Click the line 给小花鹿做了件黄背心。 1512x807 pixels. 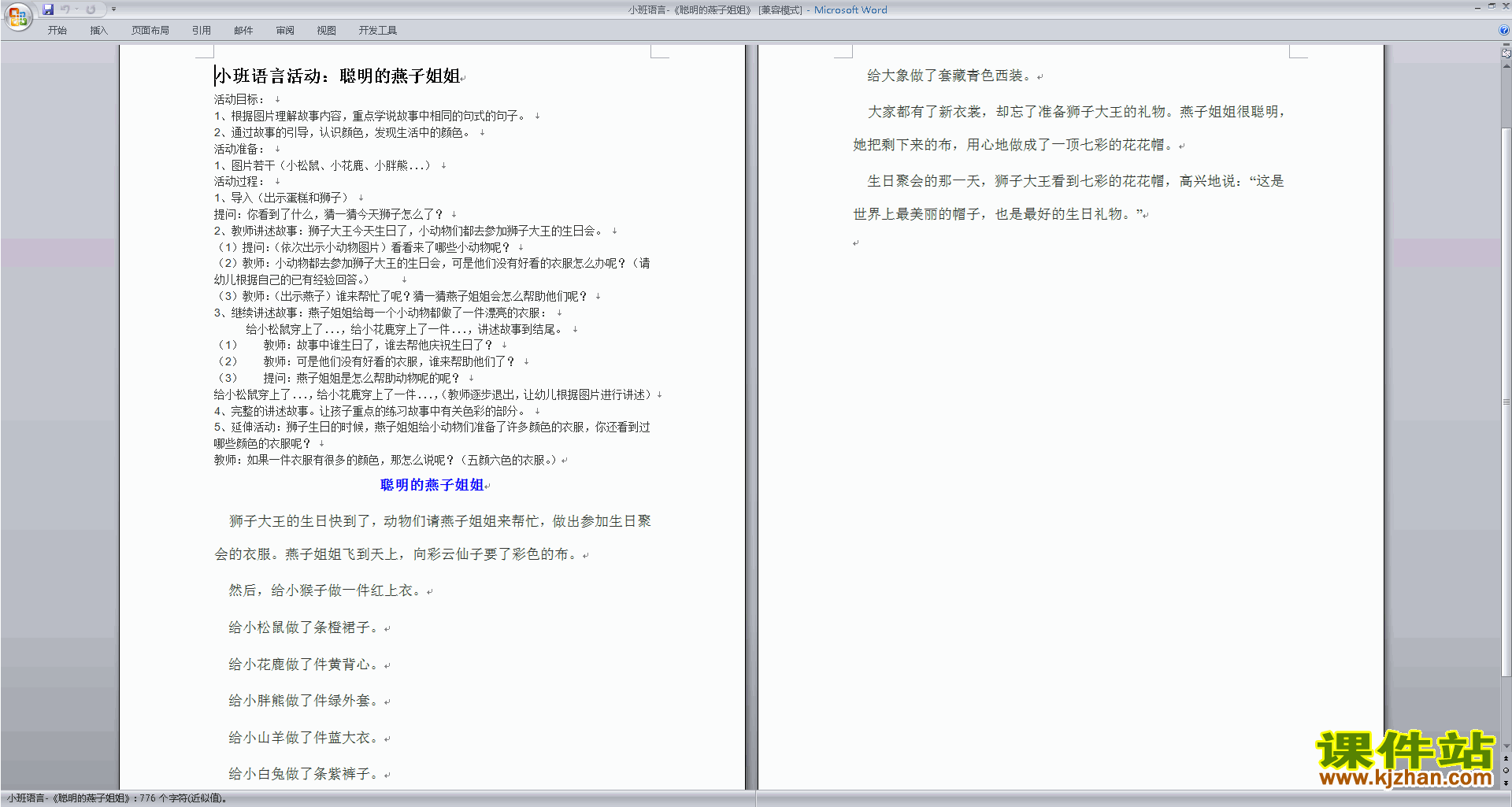pos(306,664)
